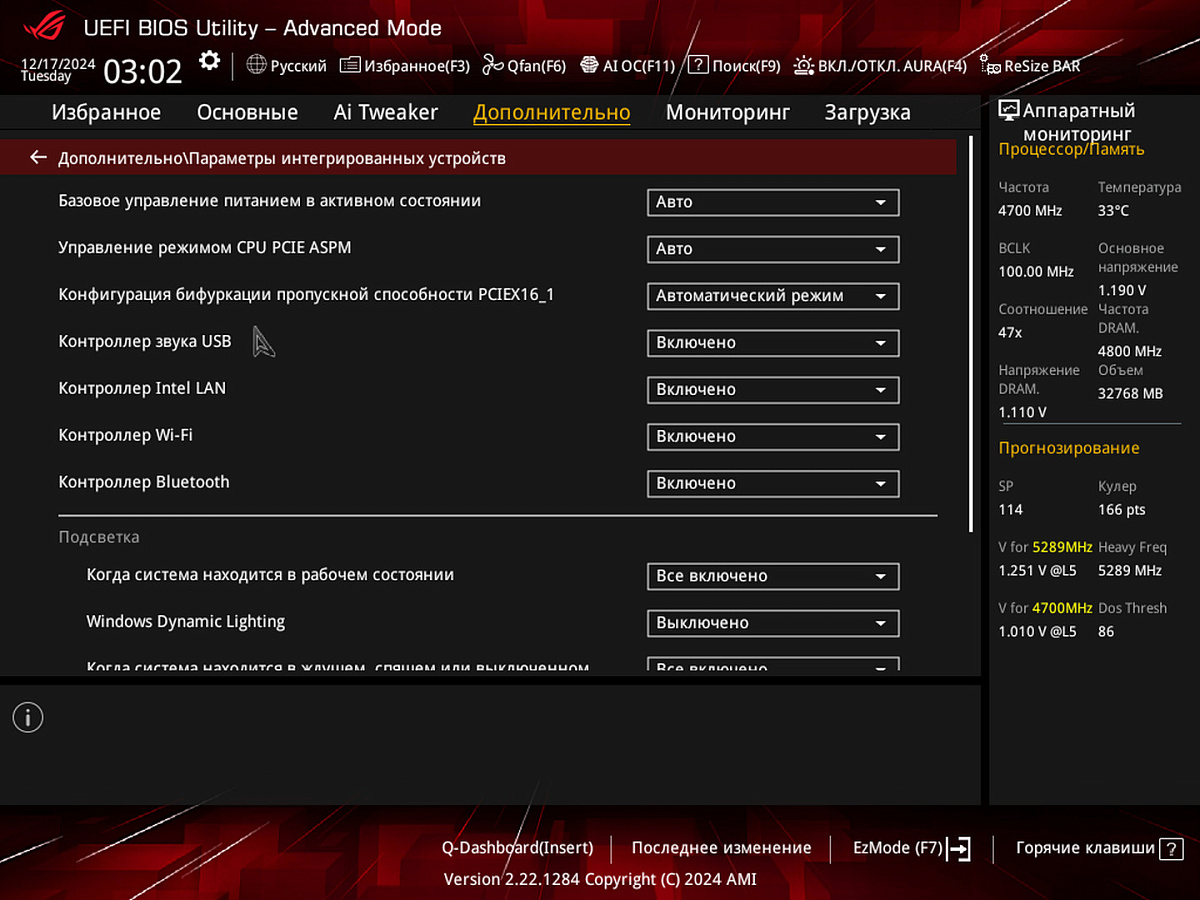The height and width of the screenshot is (900, 1200).
Task: Select the Конфигурация бифуркации PCIEX16_1 label
Action: point(306,294)
